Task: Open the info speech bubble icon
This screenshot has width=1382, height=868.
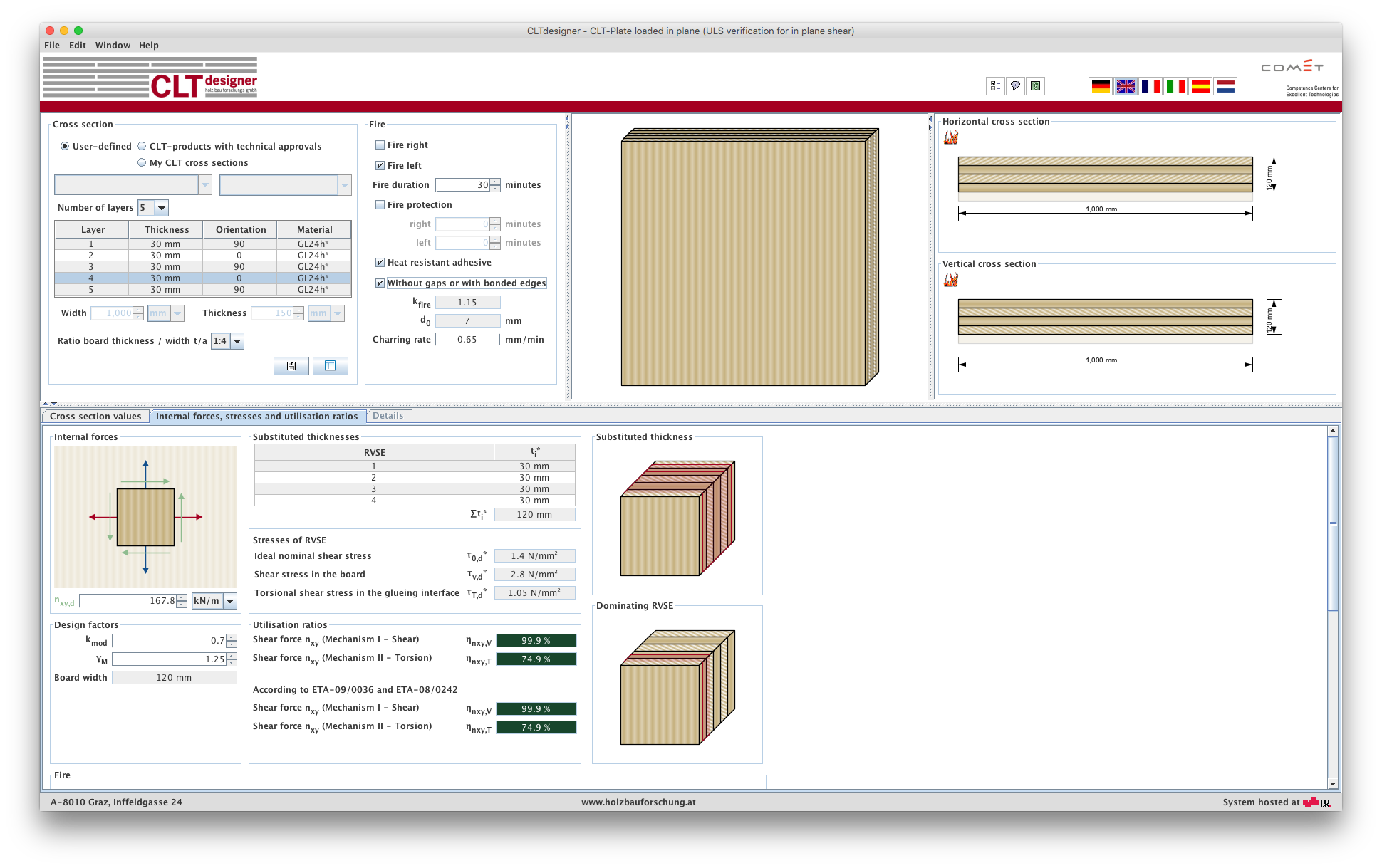Action: click(1015, 86)
